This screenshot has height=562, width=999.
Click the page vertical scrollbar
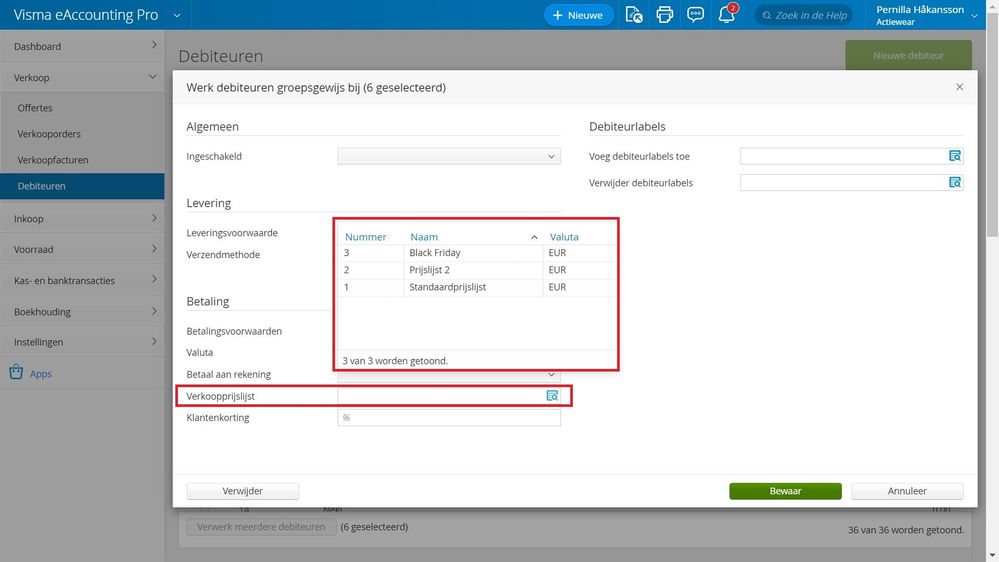point(993,127)
